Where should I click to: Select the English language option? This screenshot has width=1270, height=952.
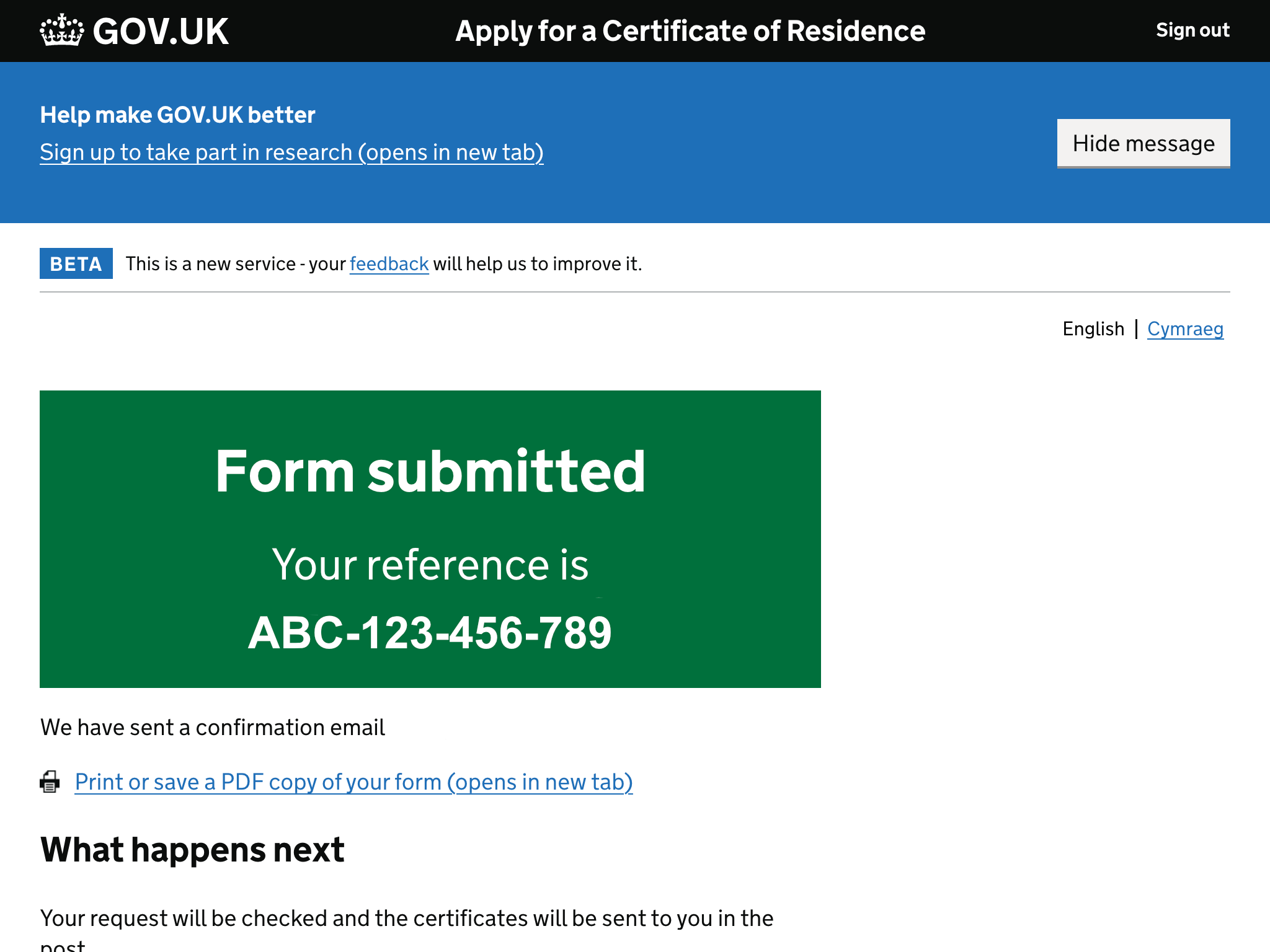1093,328
